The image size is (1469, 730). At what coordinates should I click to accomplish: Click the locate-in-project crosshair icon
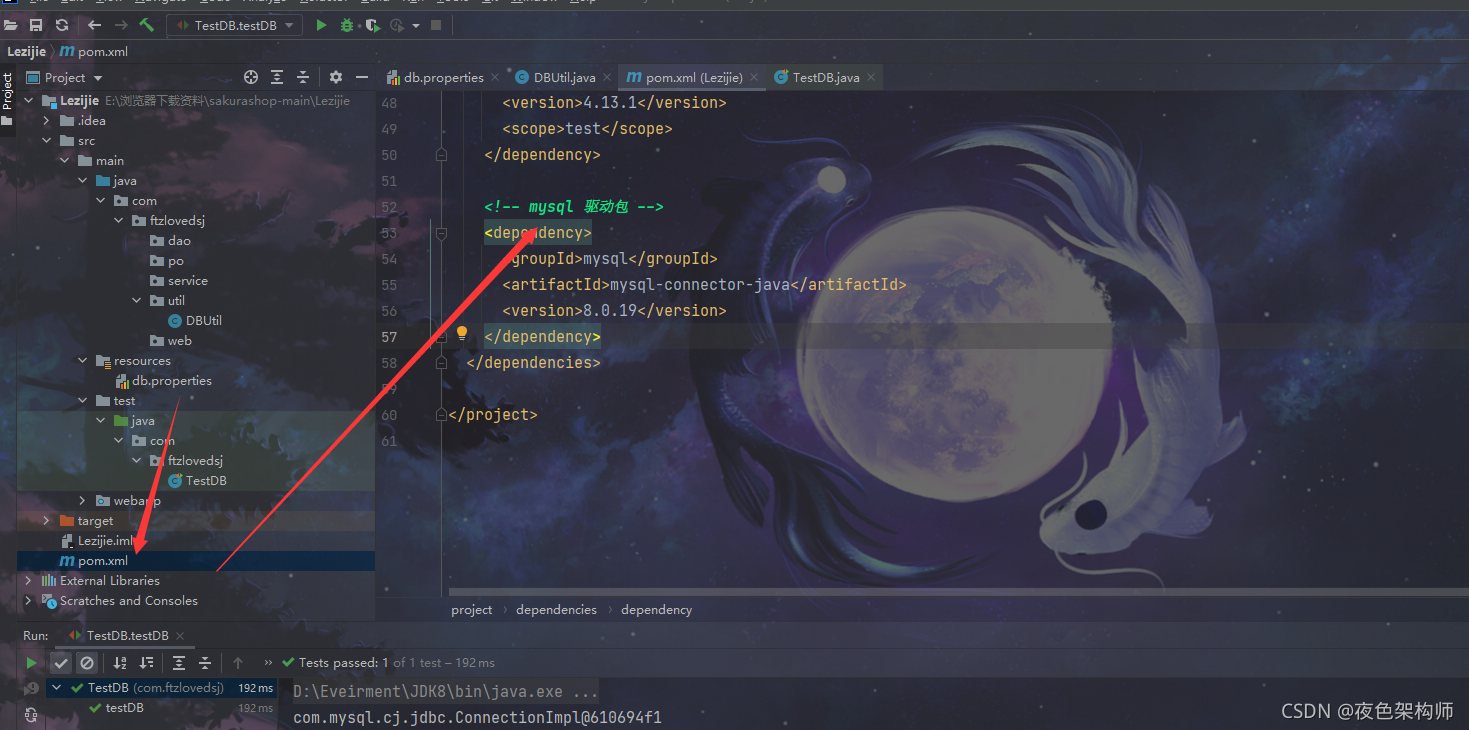pos(251,77)
